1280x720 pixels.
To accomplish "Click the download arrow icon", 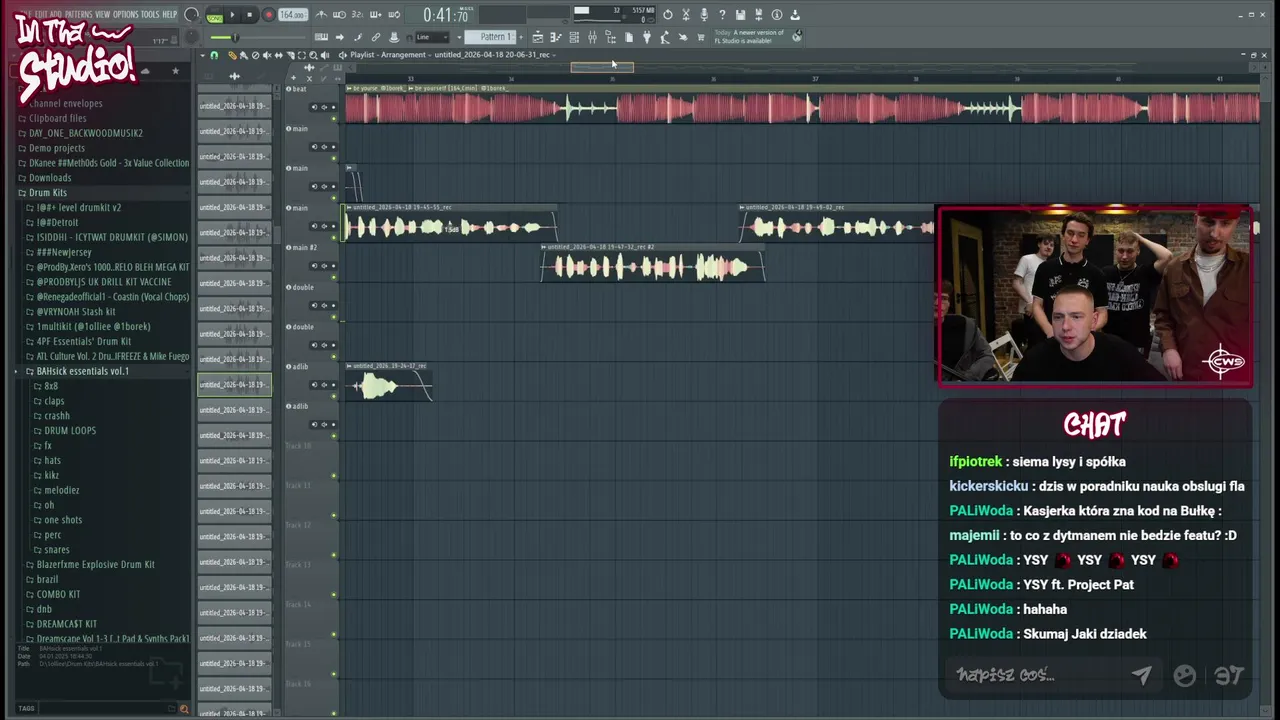I will coord(795,15).
